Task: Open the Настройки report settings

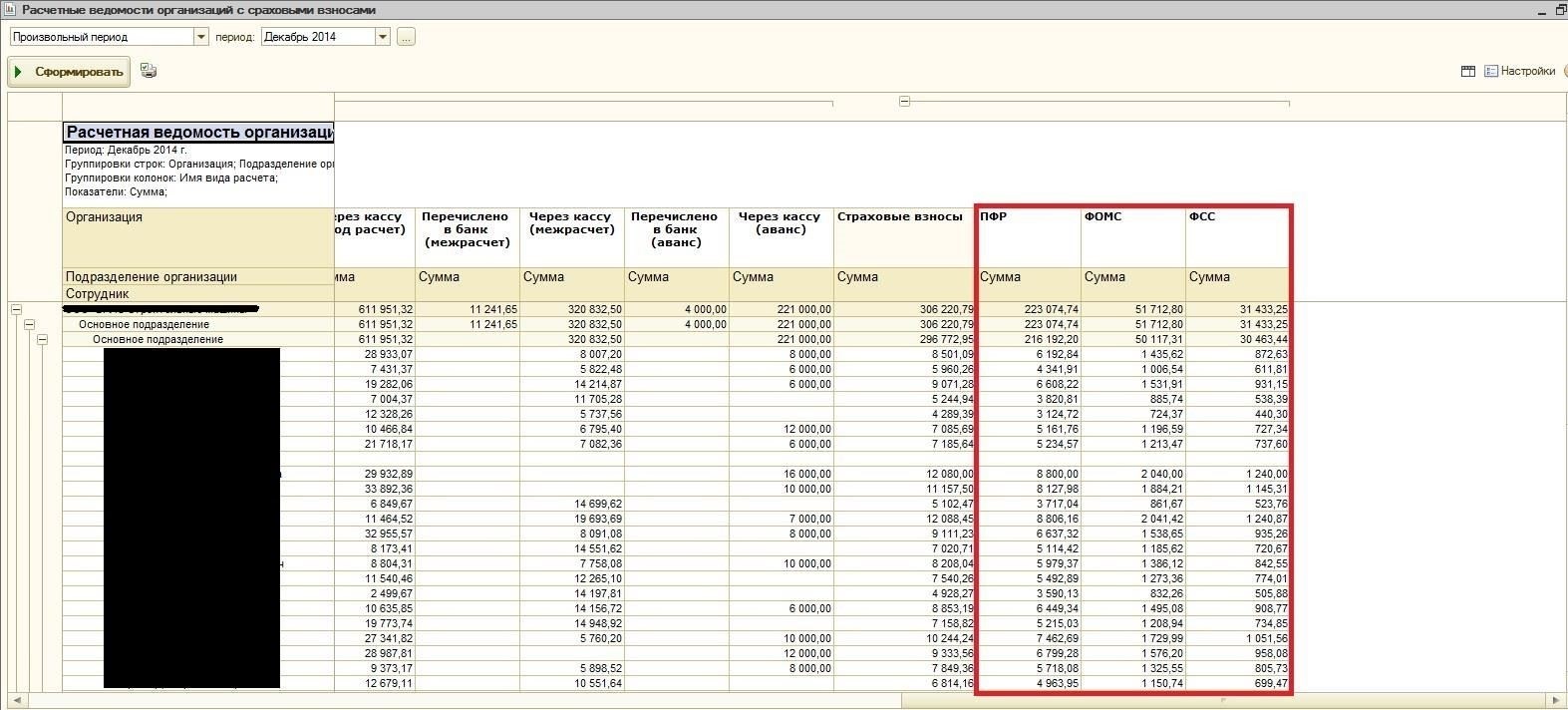Action: (1520, 72)
